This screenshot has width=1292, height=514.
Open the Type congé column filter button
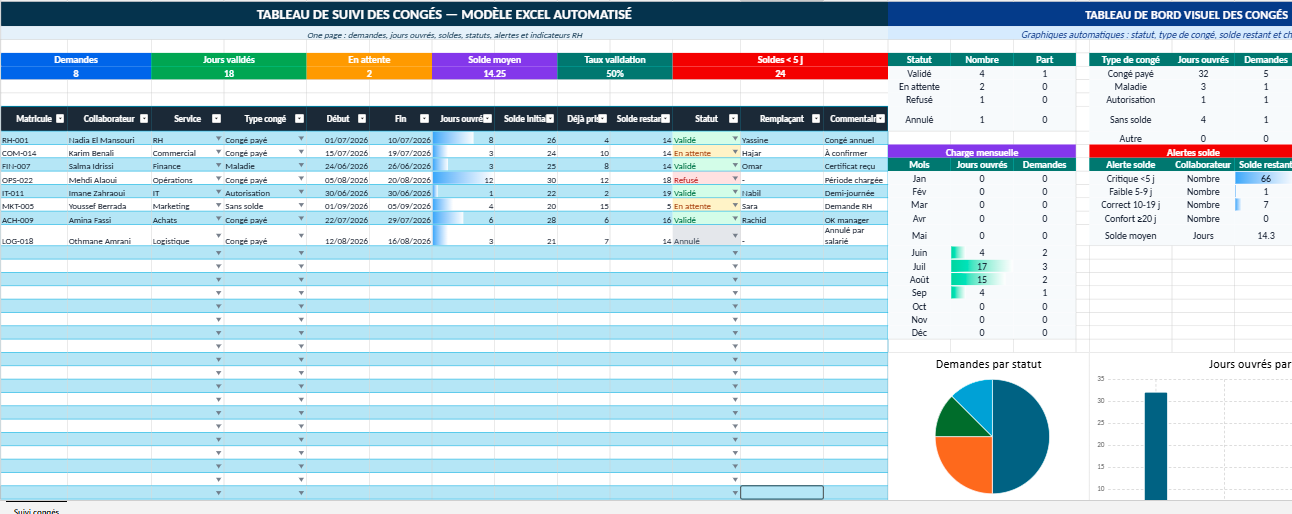(x=298, y=118)
